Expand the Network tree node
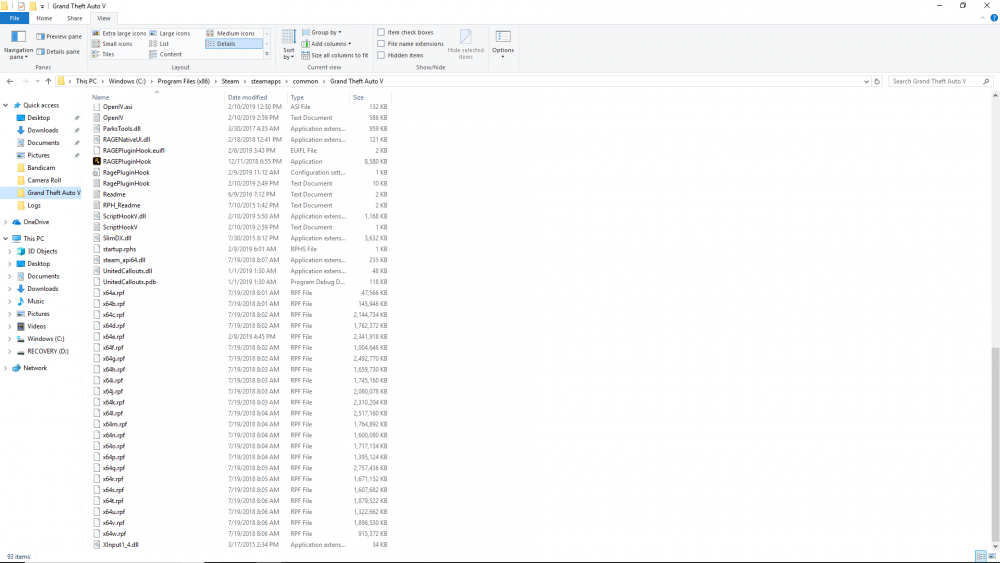 [x=6, y=368]
